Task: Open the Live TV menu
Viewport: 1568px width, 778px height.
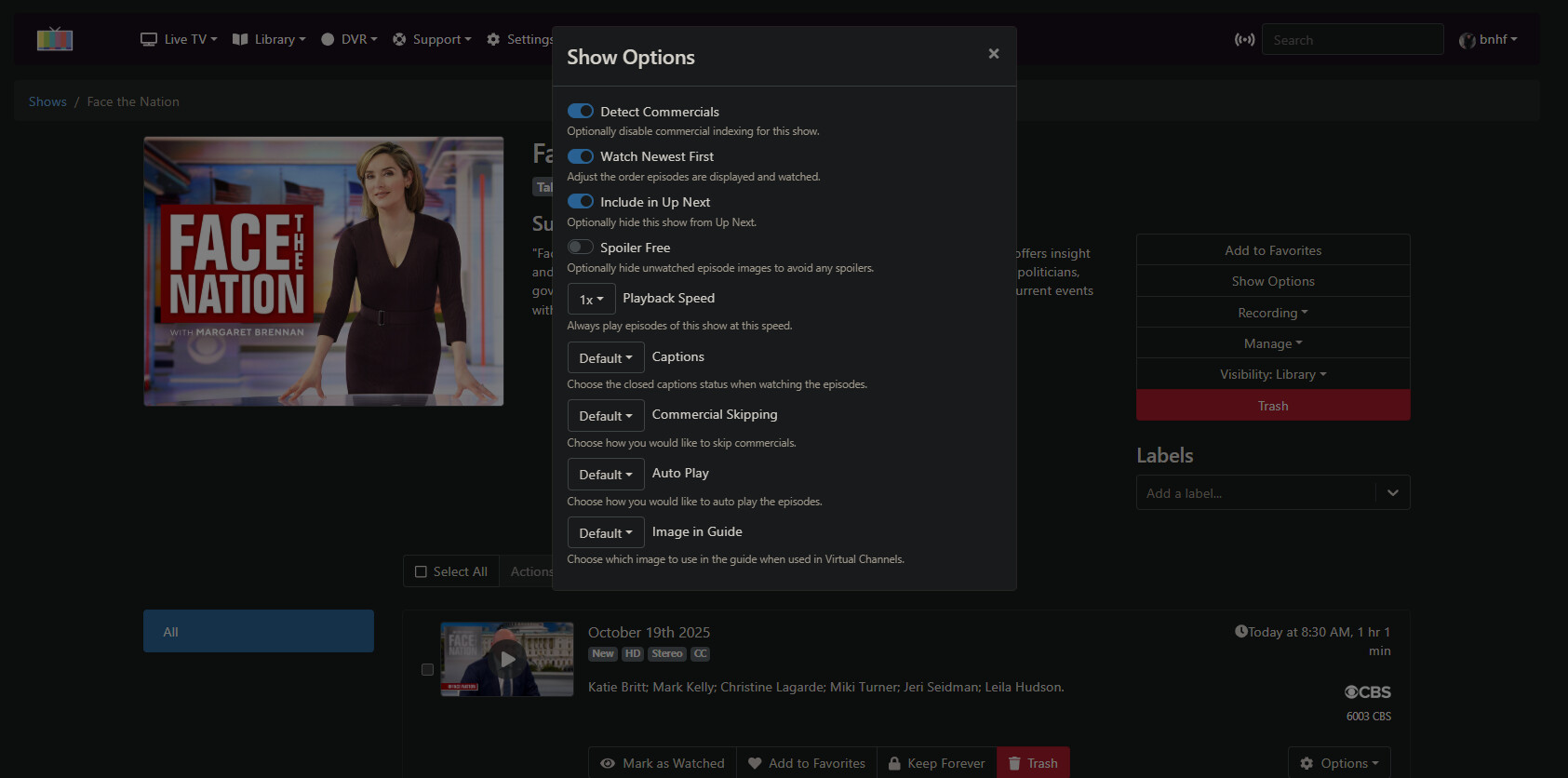Action: [179, 39]
